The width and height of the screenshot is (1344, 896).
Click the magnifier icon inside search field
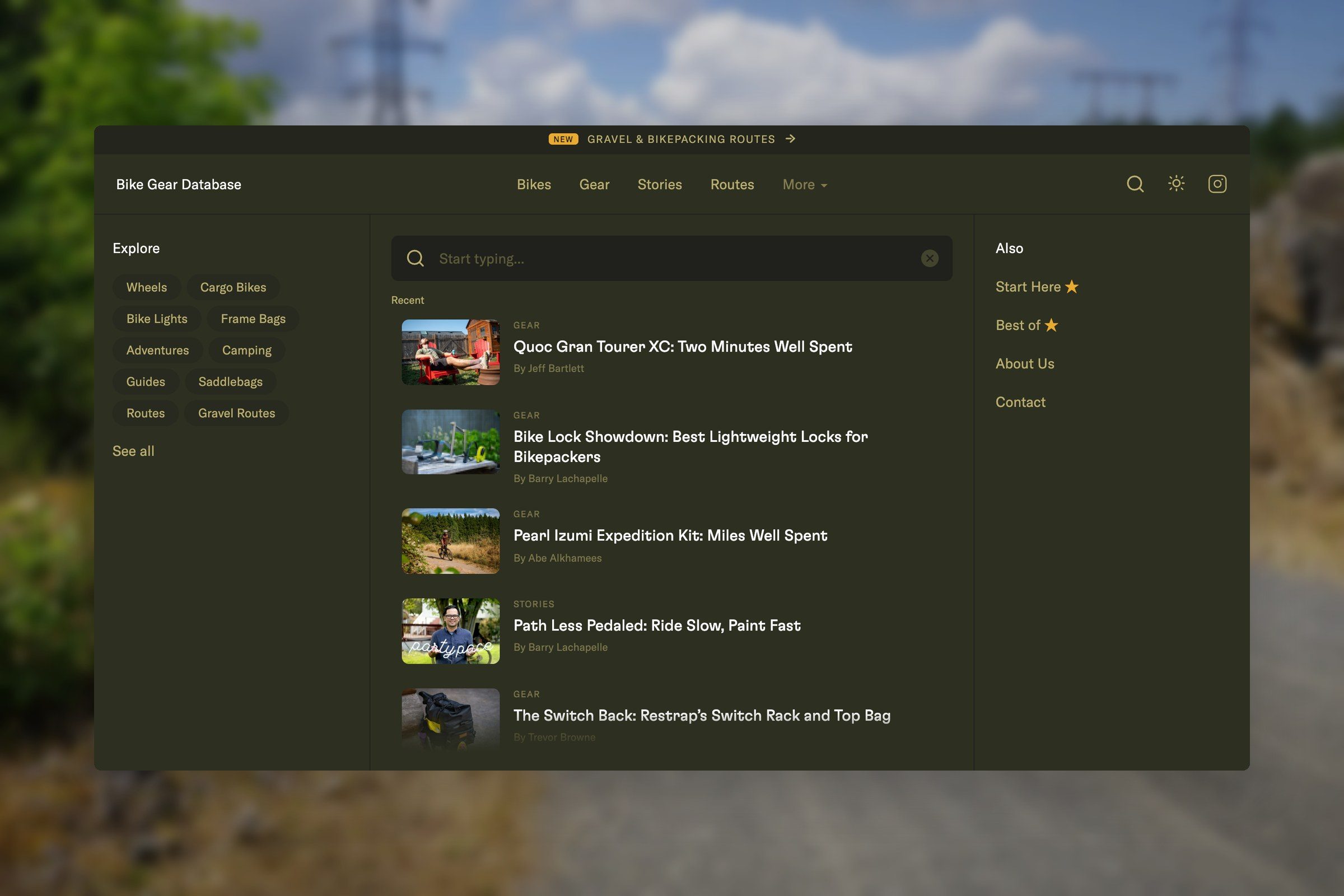416,258
